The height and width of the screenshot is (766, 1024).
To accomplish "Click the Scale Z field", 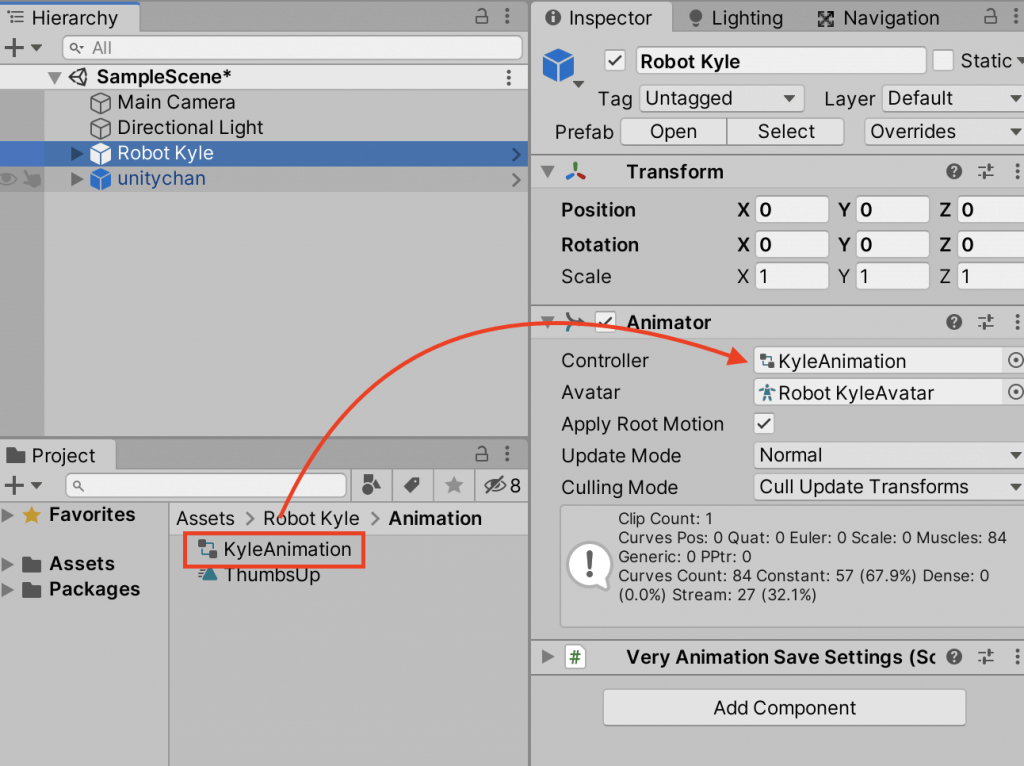I will tap(991, 276).
